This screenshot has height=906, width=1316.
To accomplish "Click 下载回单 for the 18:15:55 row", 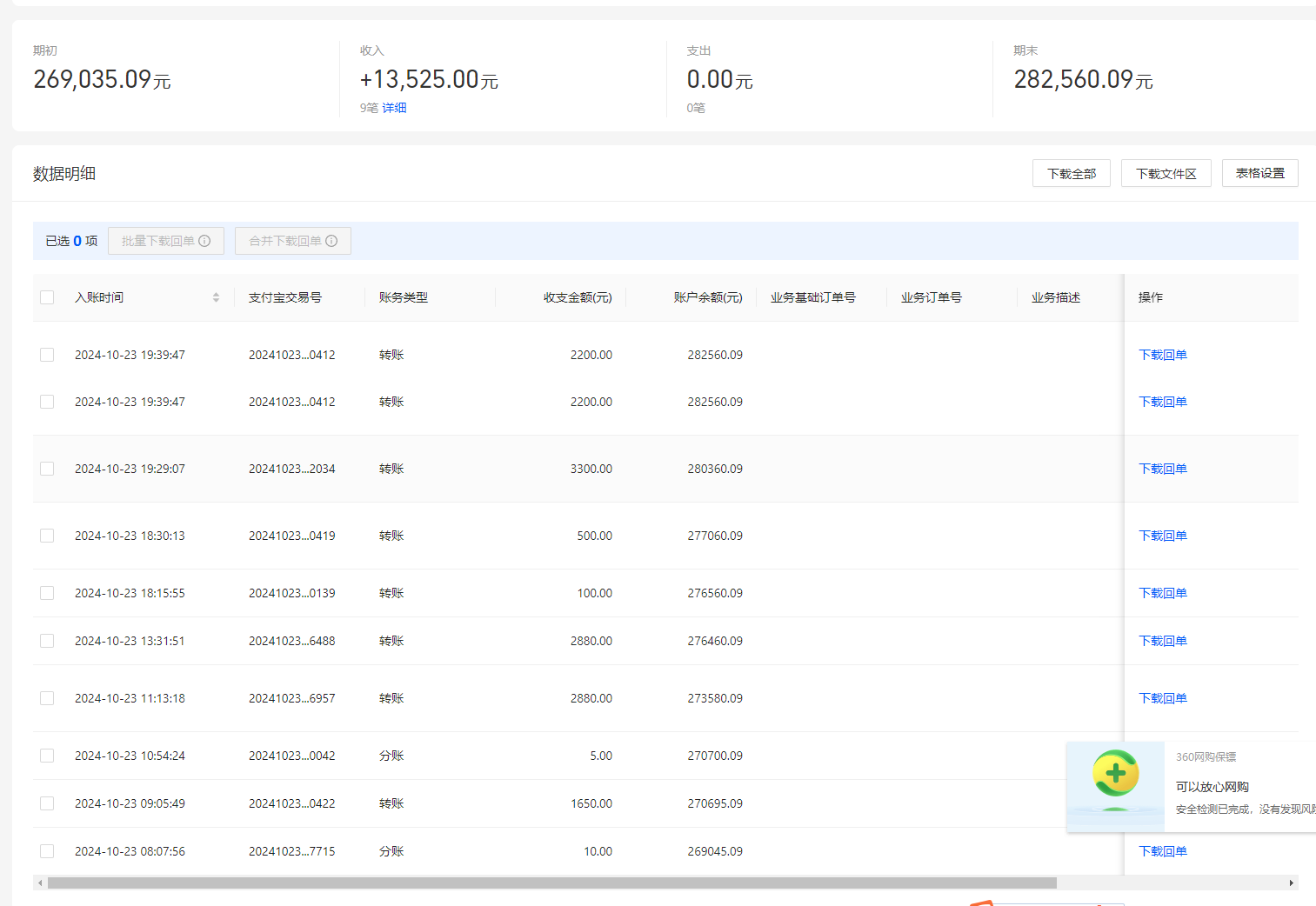I will pyautogui.click(x=1162, y=593).
